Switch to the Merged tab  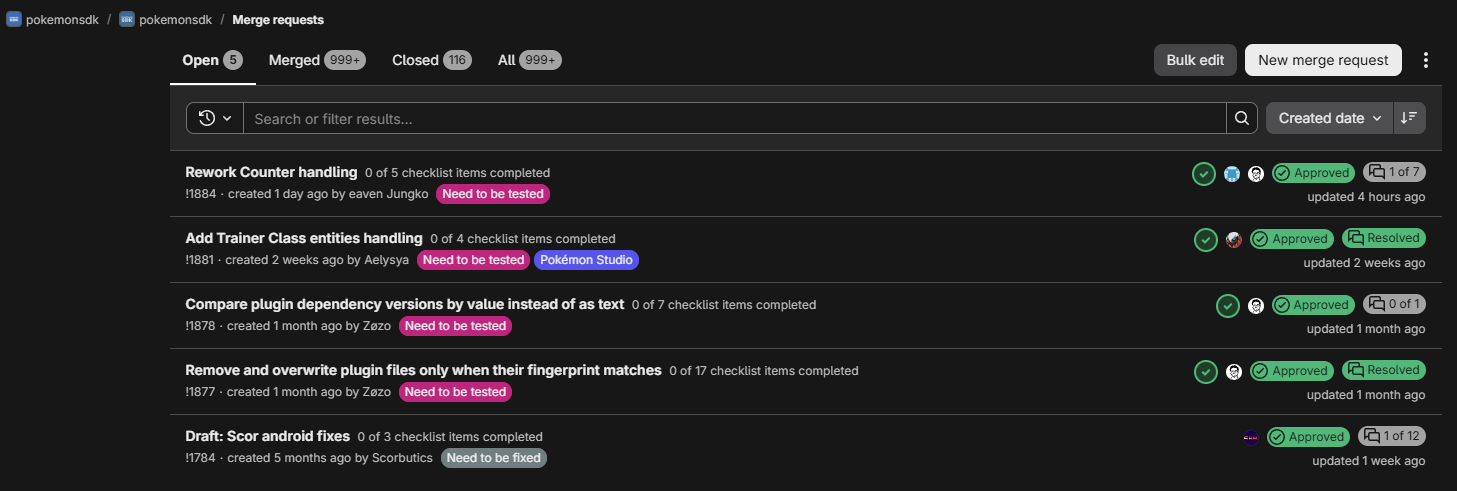click(x=317, y=60)
